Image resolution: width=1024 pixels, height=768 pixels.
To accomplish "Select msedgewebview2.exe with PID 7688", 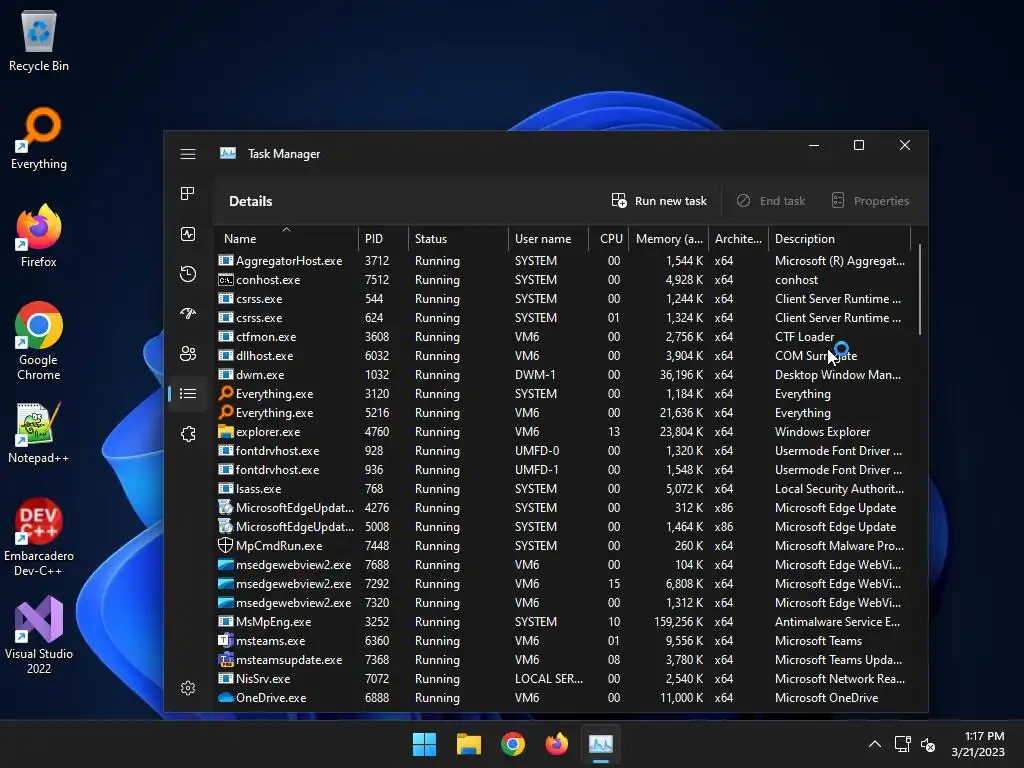I will [564, 564].
